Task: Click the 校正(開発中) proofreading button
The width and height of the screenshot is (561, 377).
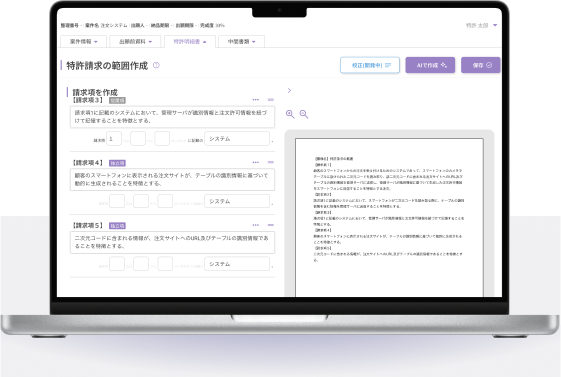Action: 370,65
